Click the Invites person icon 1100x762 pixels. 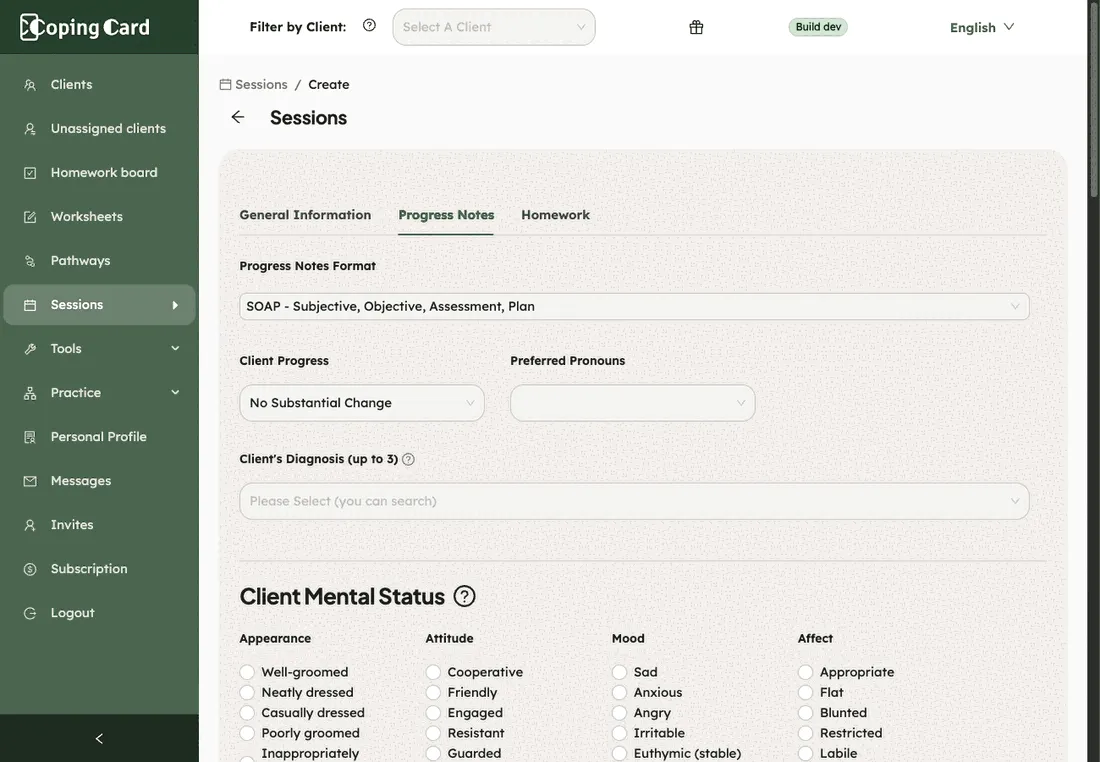pyautogui.click(x=29, y=525)
